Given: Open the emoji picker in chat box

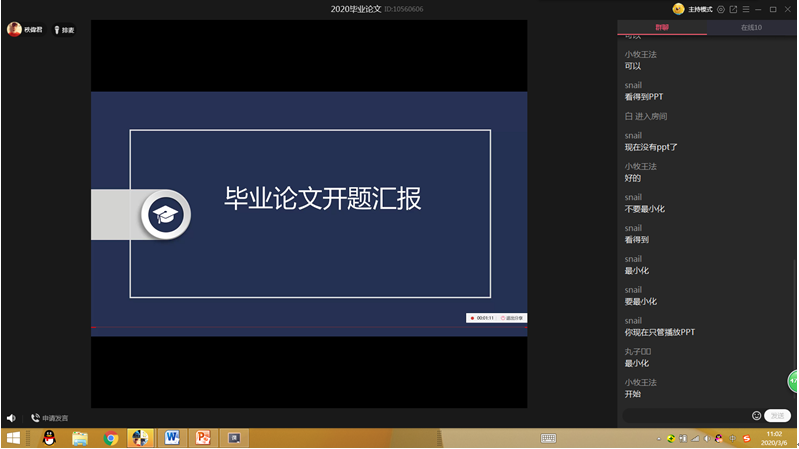Looking at the screenshot, I should click(x=756, y=415).
